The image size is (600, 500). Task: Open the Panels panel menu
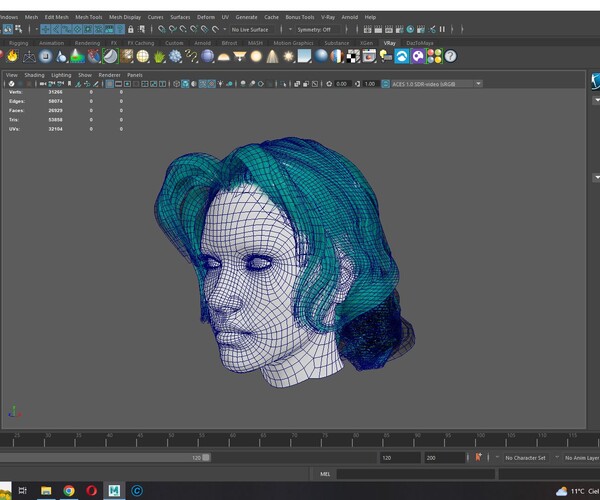coord(135,75)
